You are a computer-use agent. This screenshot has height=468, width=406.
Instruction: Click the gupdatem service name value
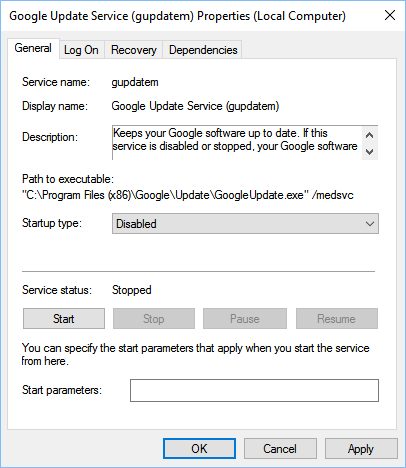pos(135,82)
